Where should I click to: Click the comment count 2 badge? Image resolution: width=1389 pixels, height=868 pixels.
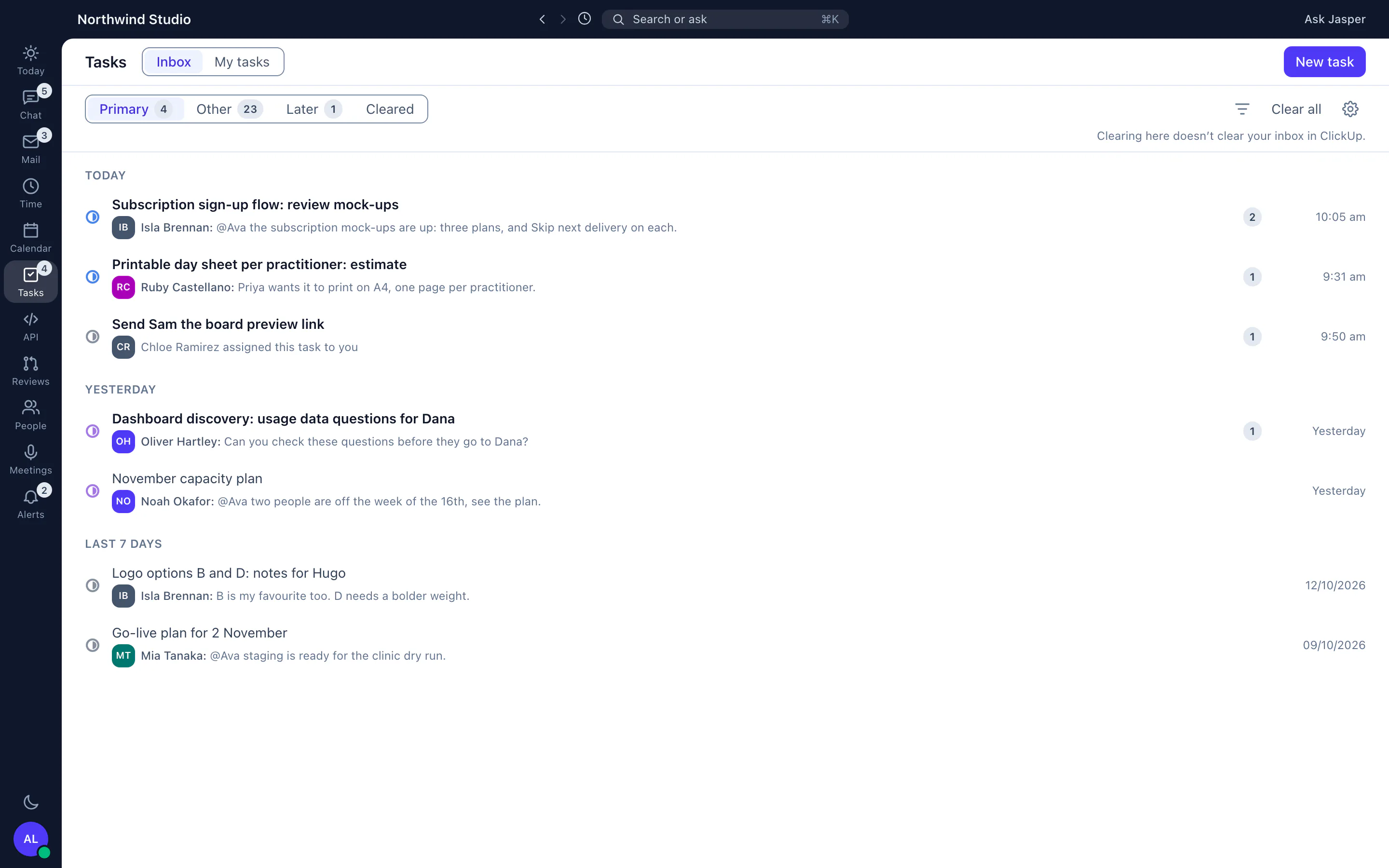[x=1253, y=217]
